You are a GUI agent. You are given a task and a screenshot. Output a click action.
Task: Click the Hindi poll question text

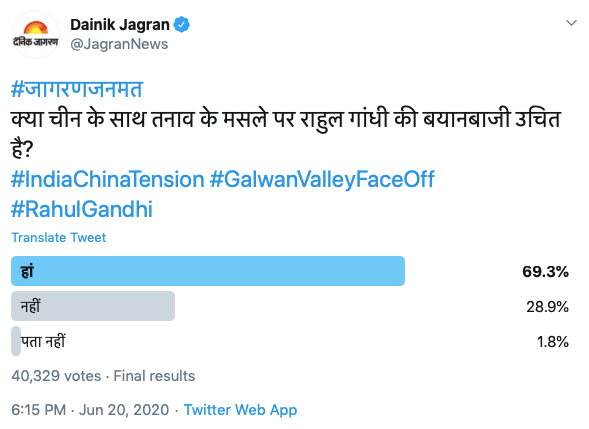(285, 133)
